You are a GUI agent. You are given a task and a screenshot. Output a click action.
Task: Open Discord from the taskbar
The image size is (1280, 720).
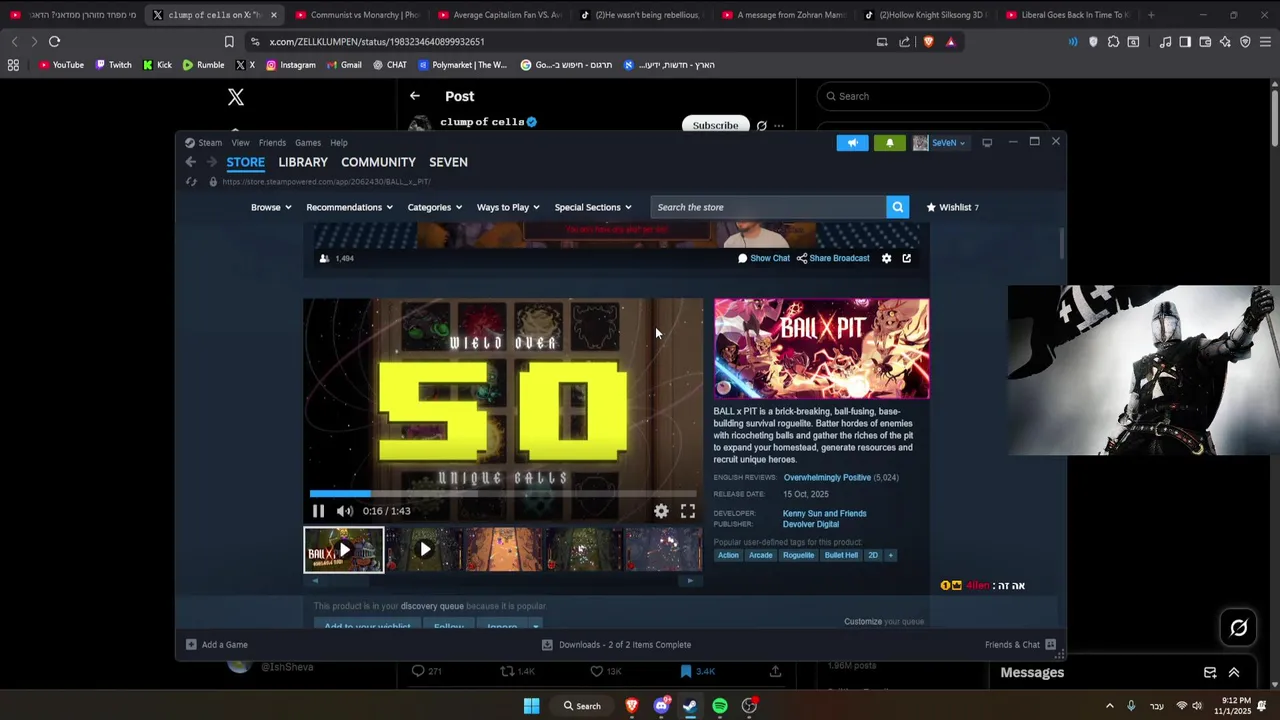(x=661, y=706)
